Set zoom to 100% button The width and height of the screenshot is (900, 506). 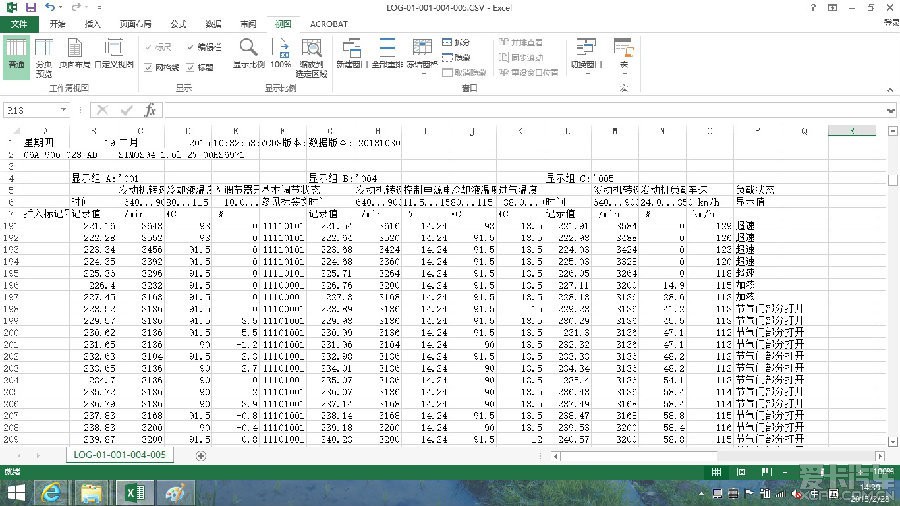pyautogui.click(x=281, y=53)
